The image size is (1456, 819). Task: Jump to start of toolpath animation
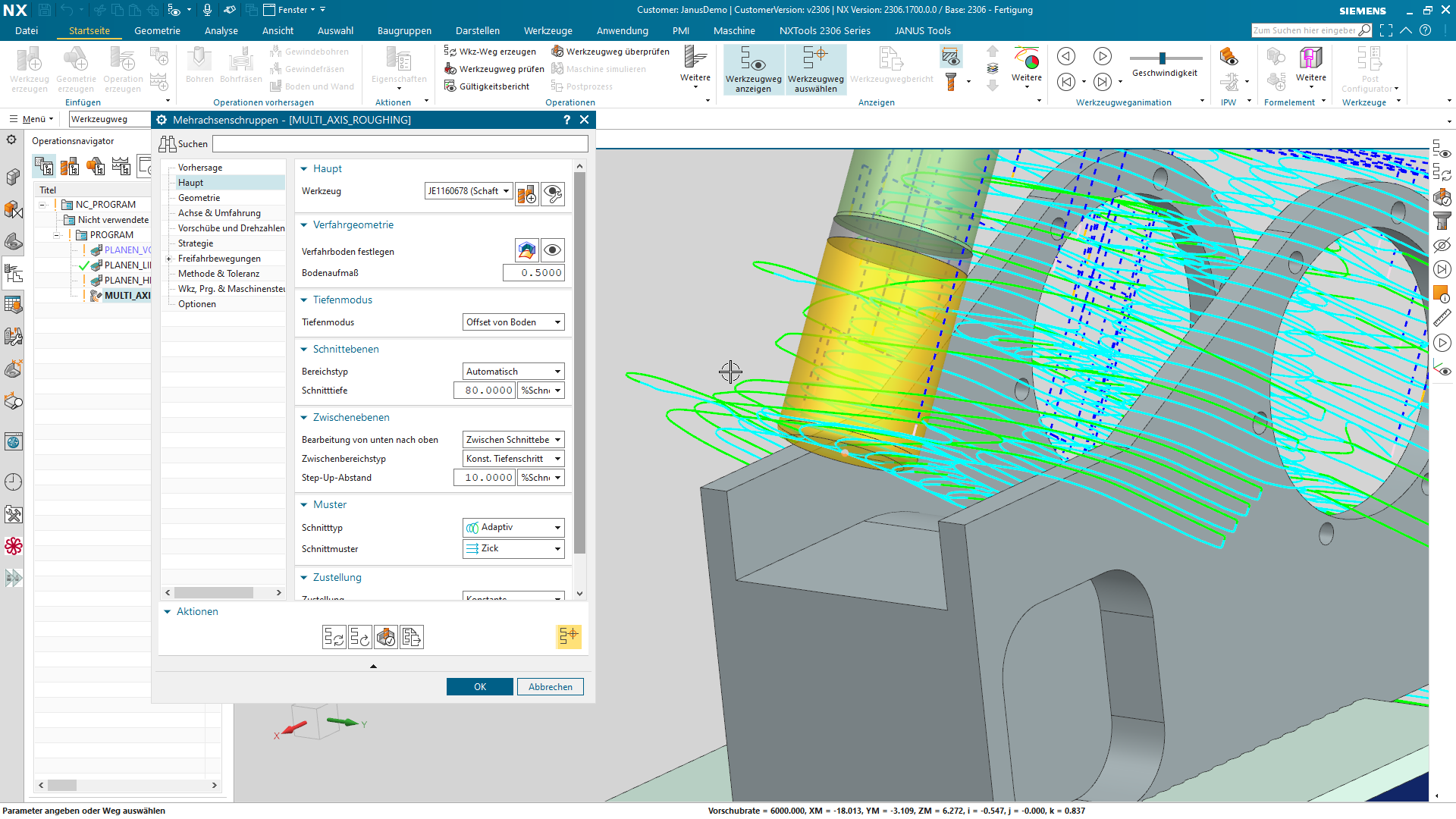click(1065, 82)
